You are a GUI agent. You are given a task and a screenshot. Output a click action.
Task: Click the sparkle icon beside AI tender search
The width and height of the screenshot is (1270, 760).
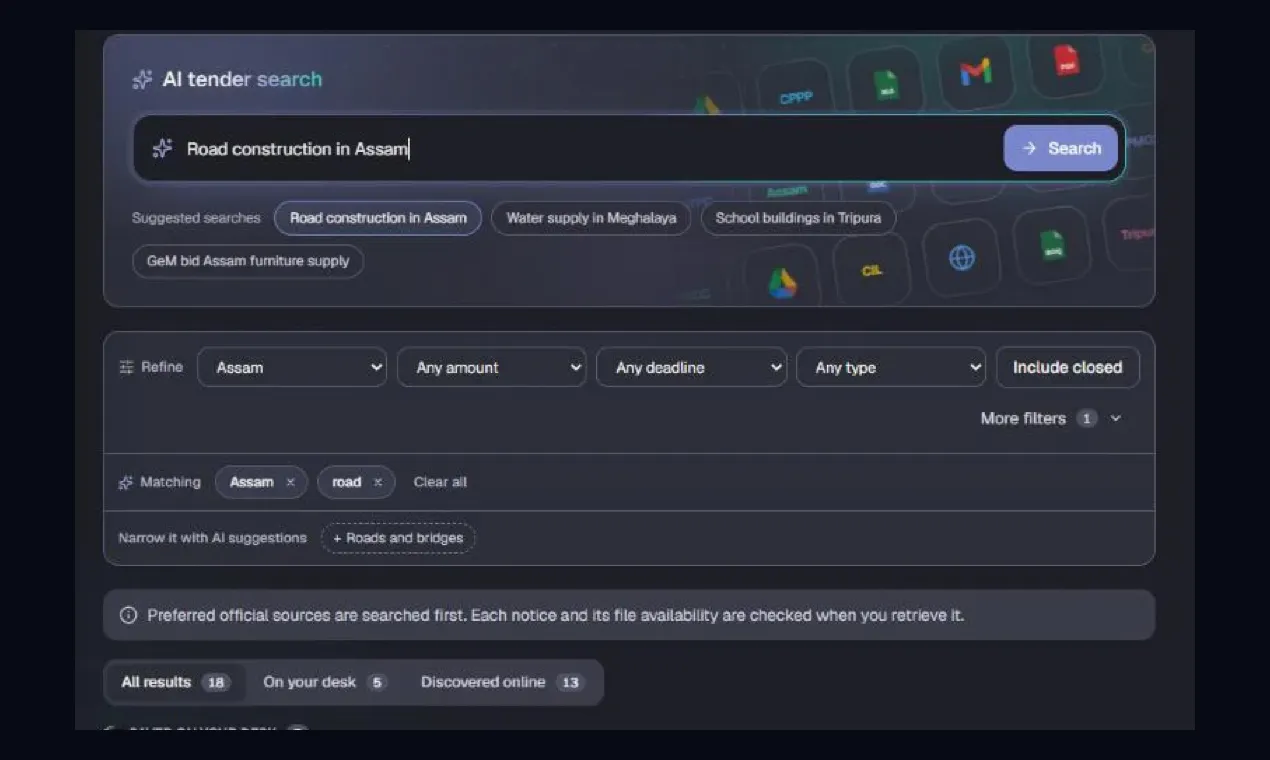142,79
